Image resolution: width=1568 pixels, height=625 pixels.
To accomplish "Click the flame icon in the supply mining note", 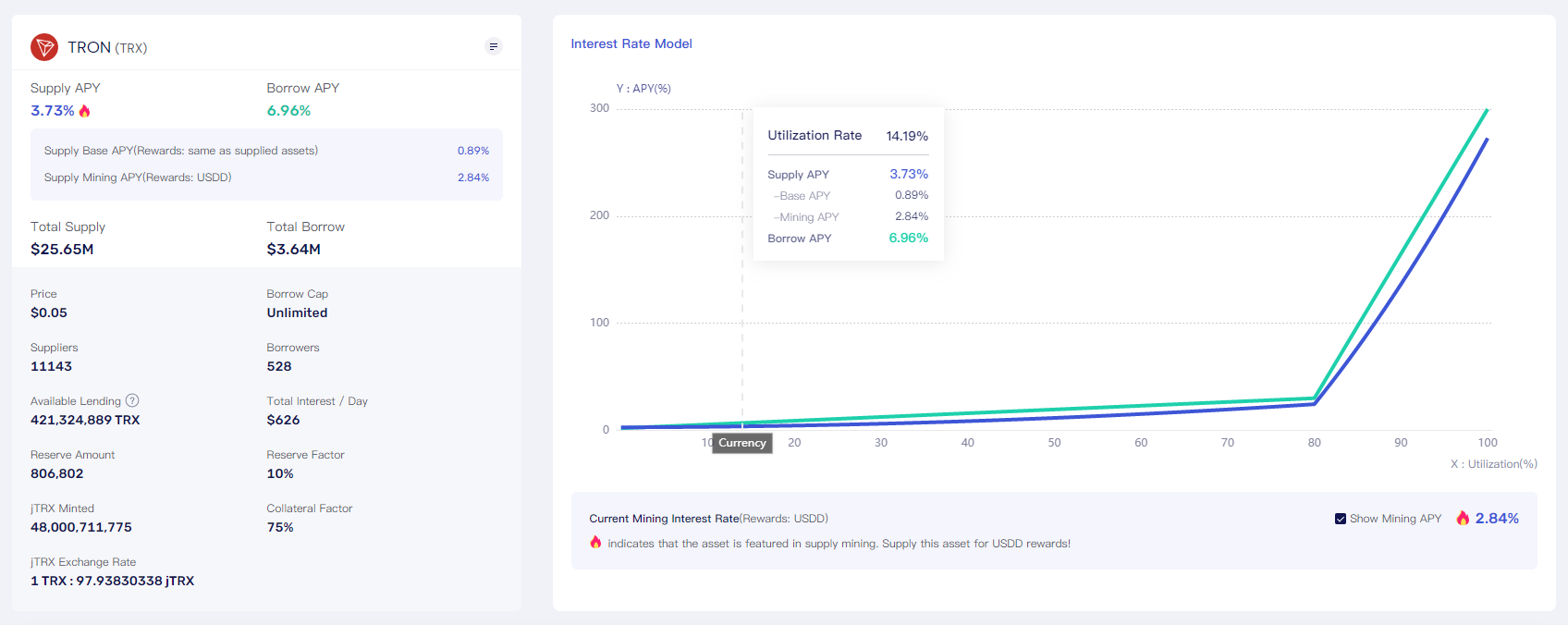I will 595,543.
